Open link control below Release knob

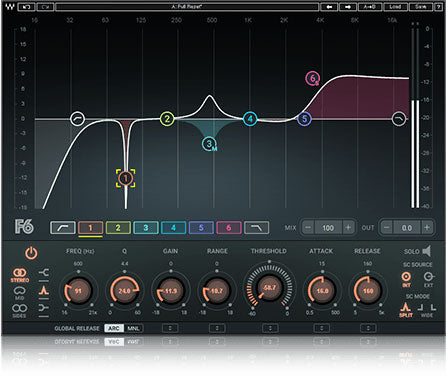pyautogui.click(x=368, y=328)
